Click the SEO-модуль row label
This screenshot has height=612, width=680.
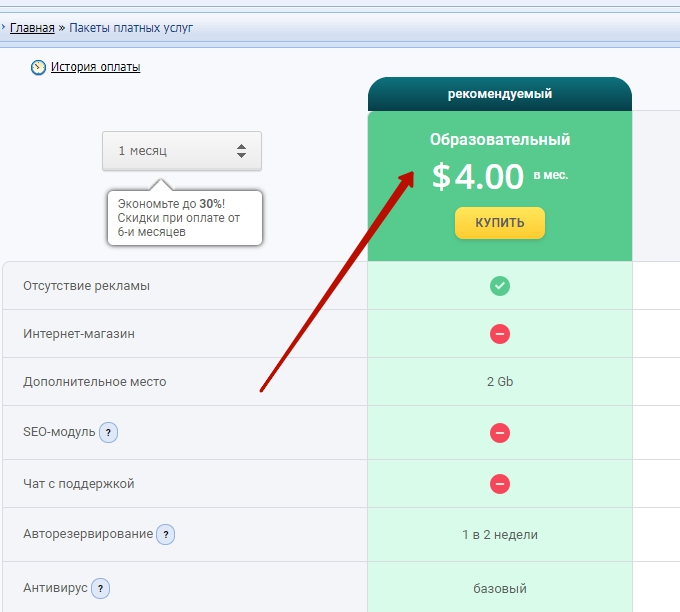point(59,432)
